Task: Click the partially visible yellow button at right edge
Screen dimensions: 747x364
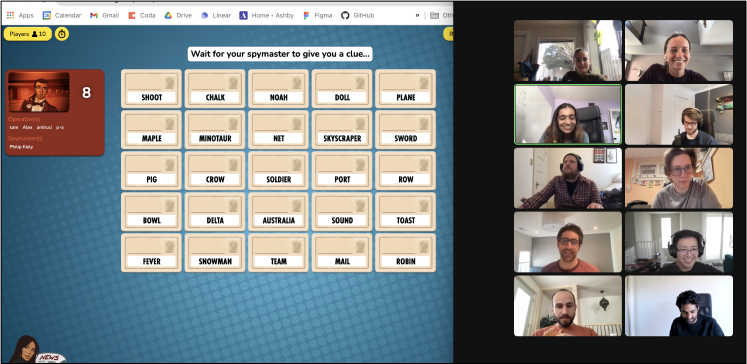Action: (x=448, y=34)
